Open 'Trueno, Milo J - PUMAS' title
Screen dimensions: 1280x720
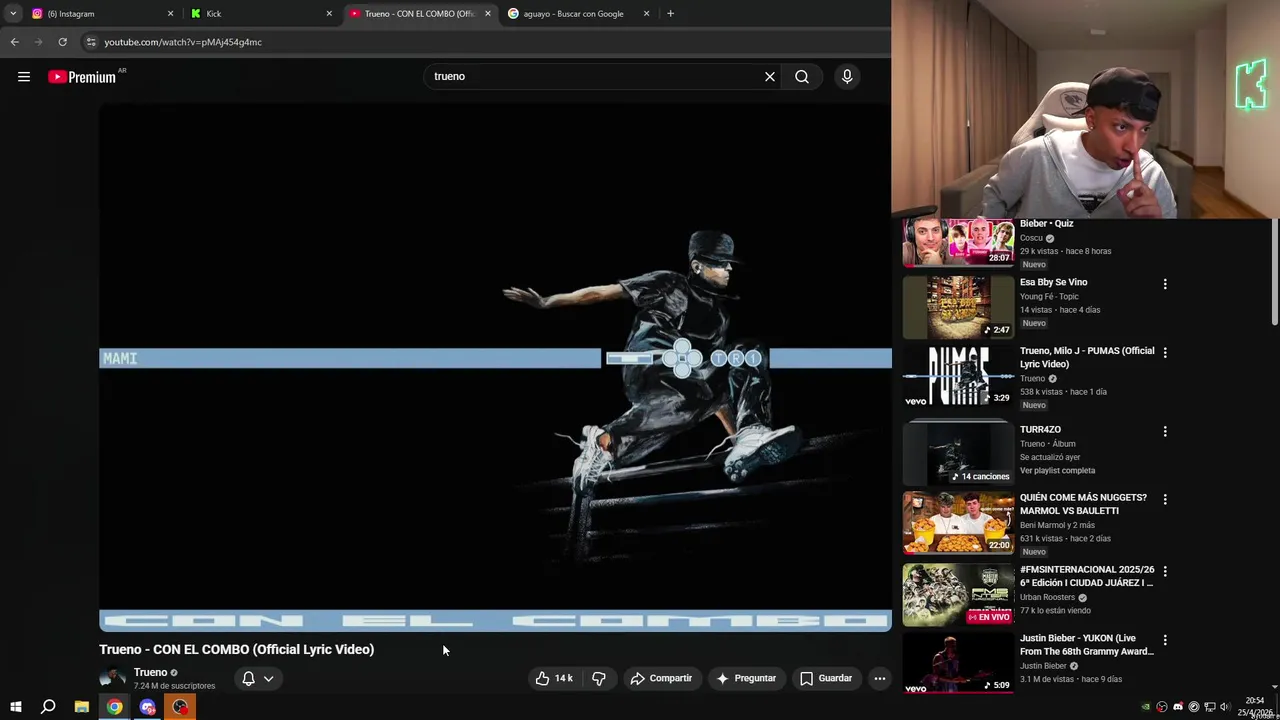pos(1086,357)
